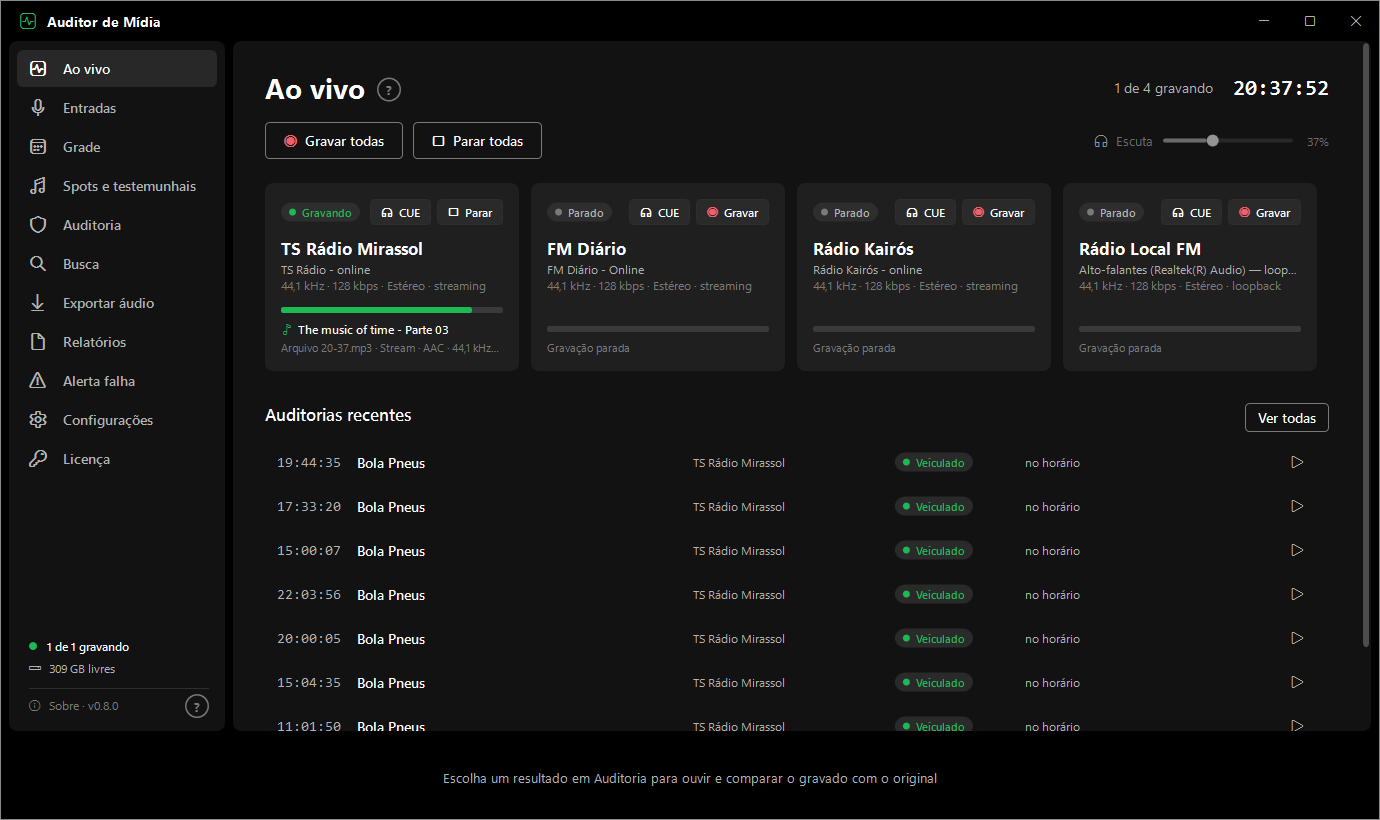Click the Veiculado badge at 19:44:35
Image resolution: width=1380 pixels, height=820 pixels.
click(934, 463)
